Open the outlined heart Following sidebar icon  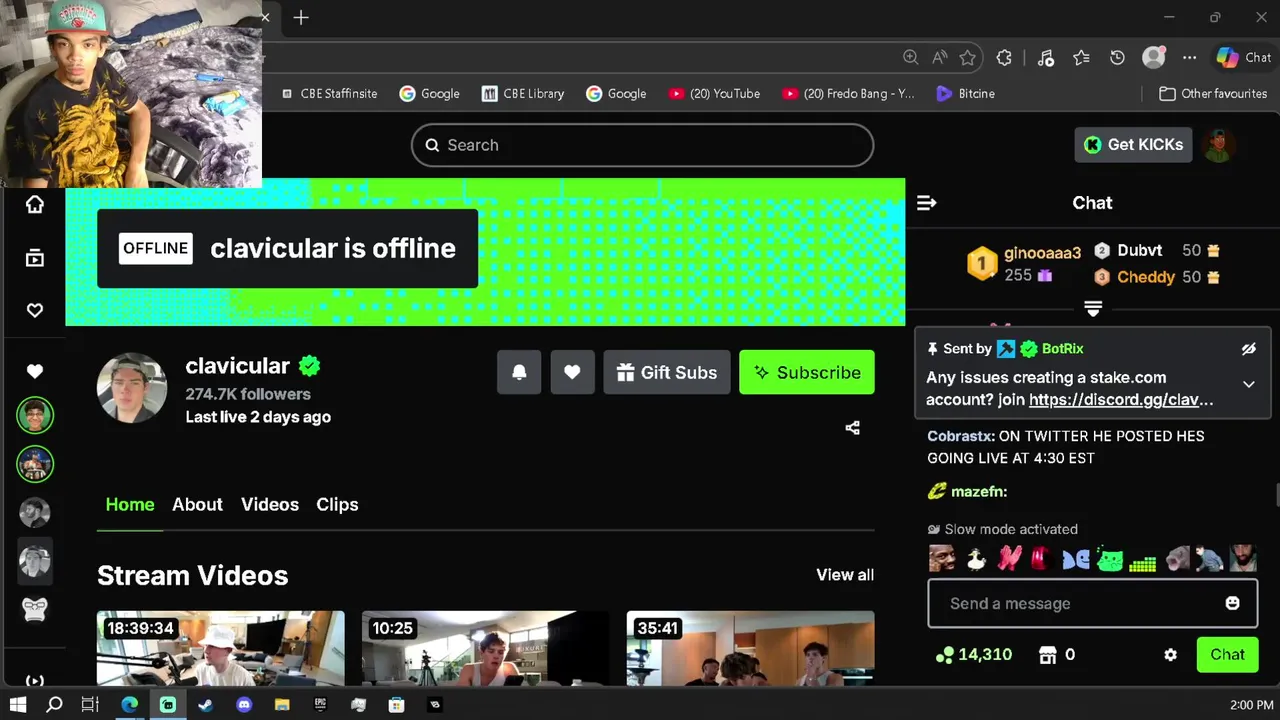(x=35, y=310)
